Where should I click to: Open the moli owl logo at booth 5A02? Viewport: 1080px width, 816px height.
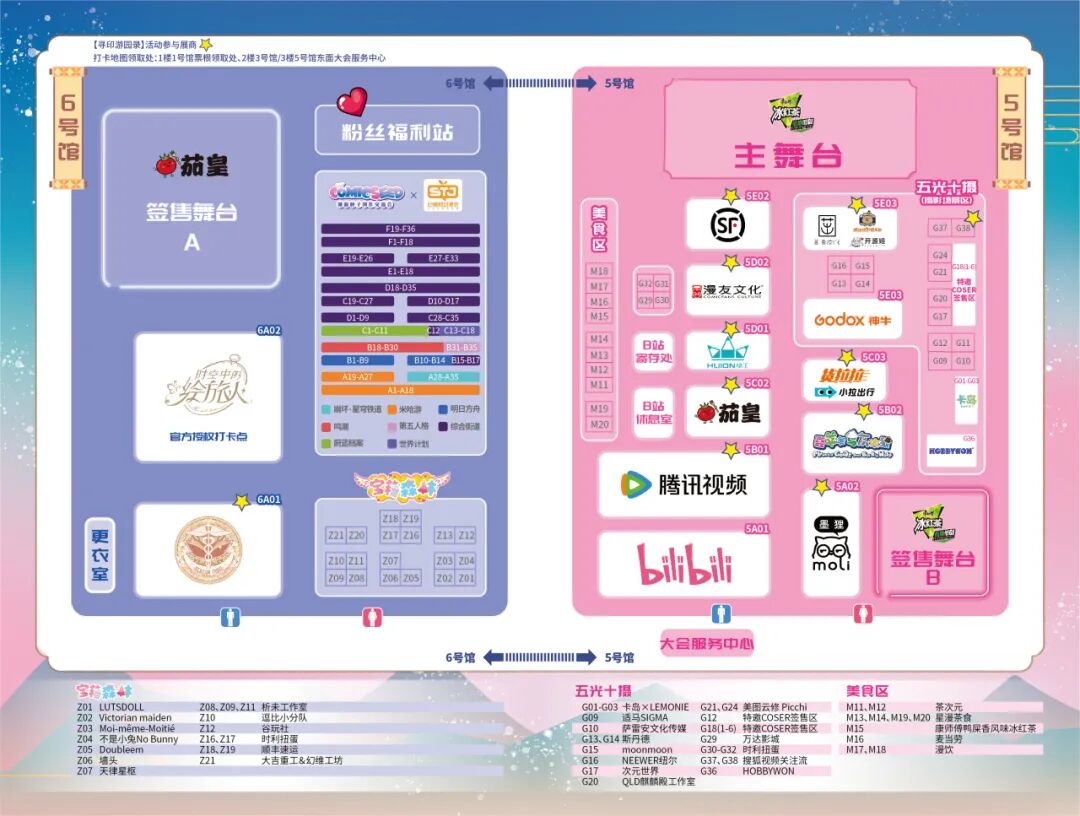pyautogui.click(x=831, y=544)
